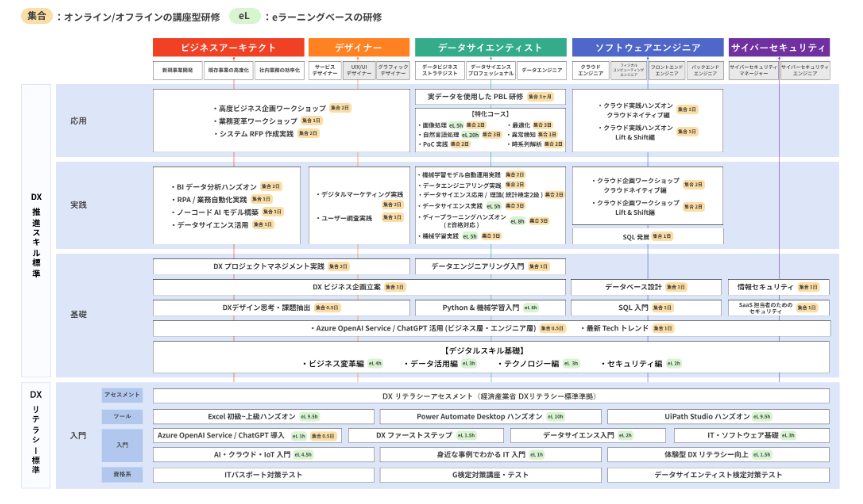Click the SQL 入門 course box
The width and height of the screenshot is (863, 504).
(x=647, y=308)
